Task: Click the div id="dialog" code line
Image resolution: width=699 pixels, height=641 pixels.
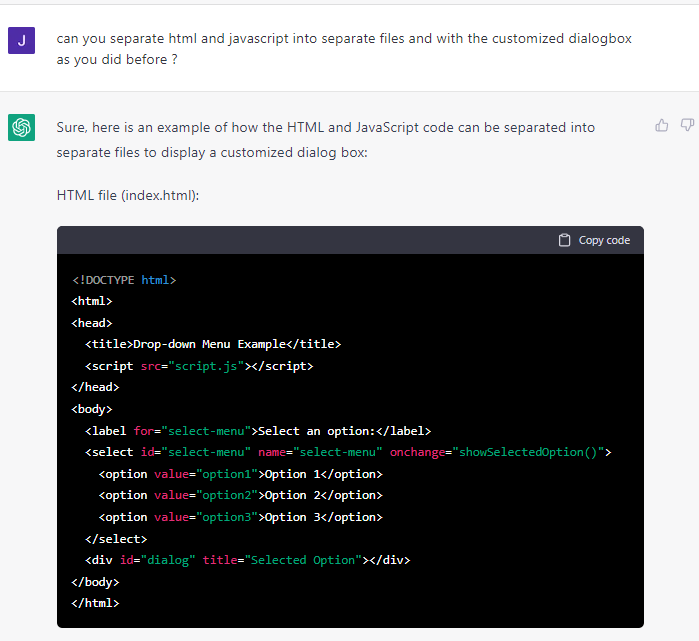Action: pyautogui.click(x=248, y=560)
